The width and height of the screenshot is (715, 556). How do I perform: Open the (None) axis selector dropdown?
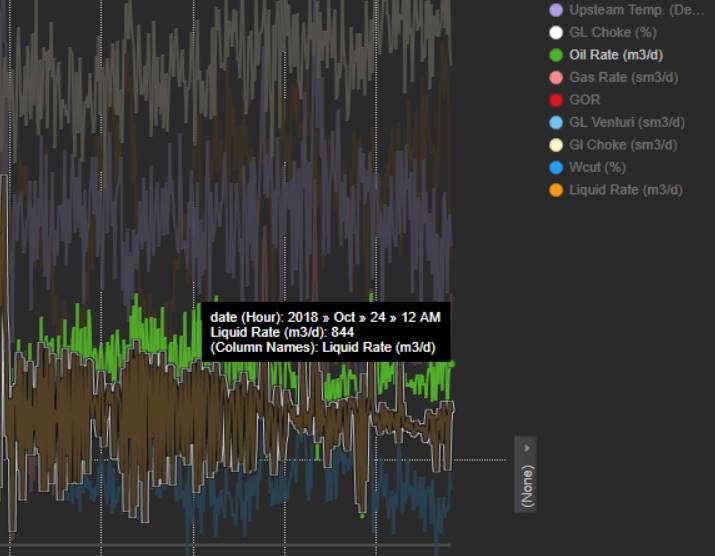526,485
